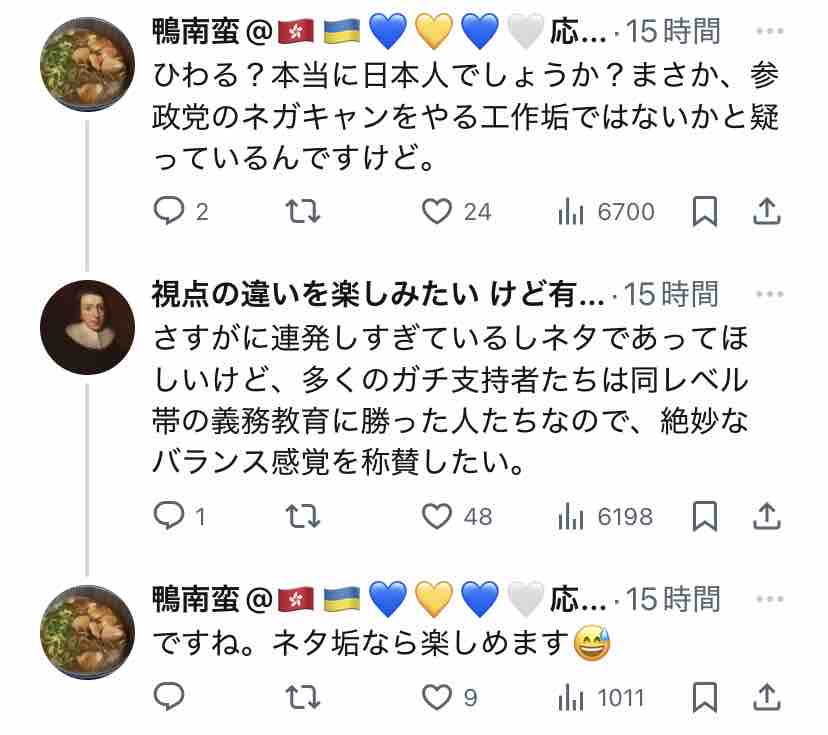Open more options on first tweet

pos(769,31)
